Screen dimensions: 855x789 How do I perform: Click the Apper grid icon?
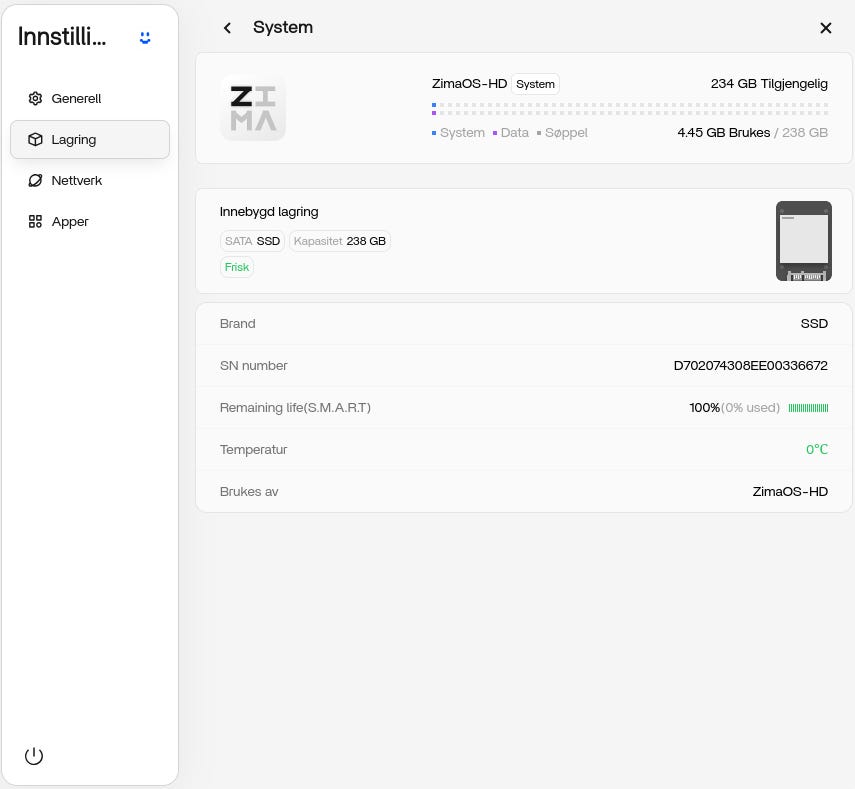point(35,221)
